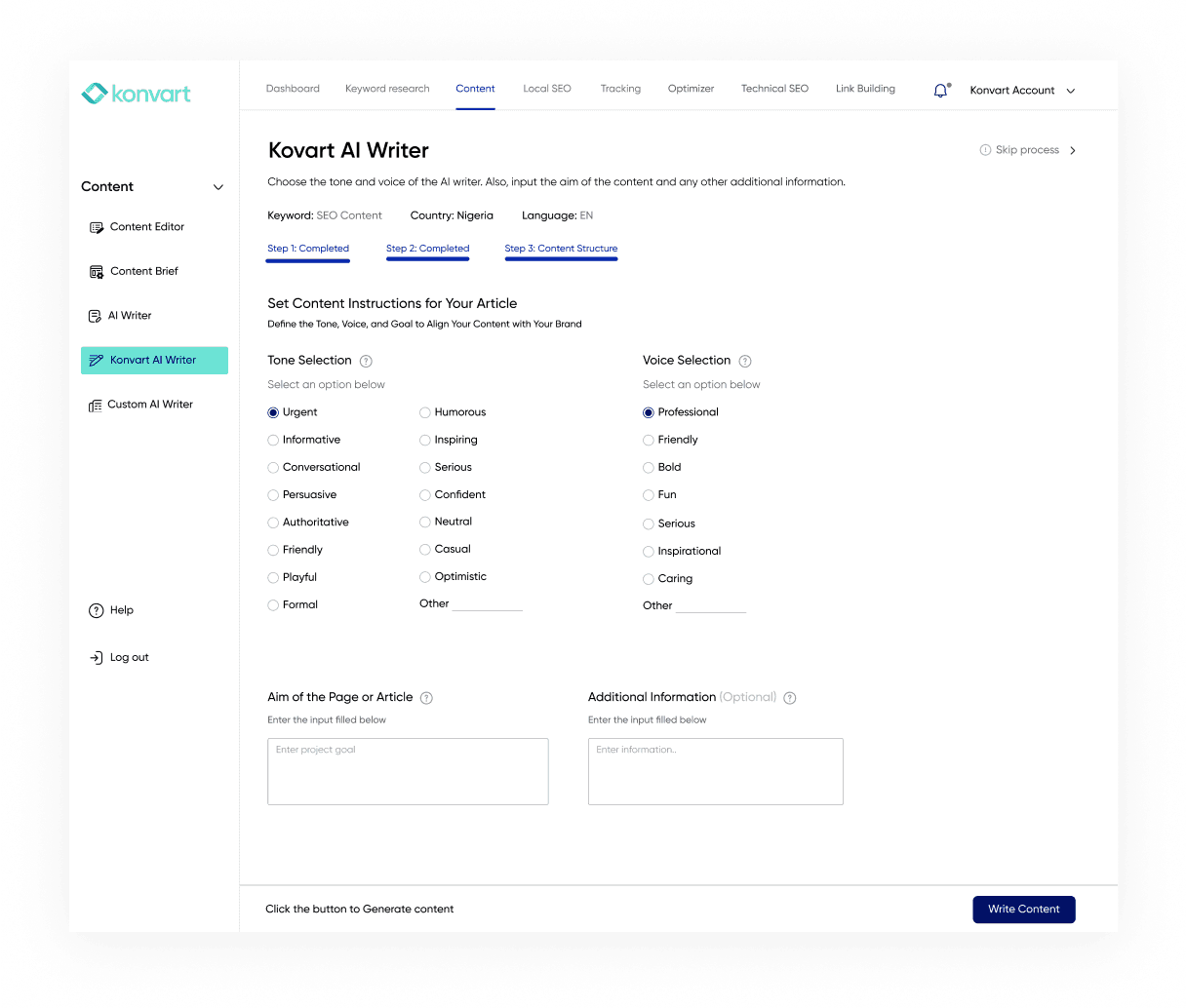Open Step 1: Completed link
The image size is (1186, 1008).
307,248
